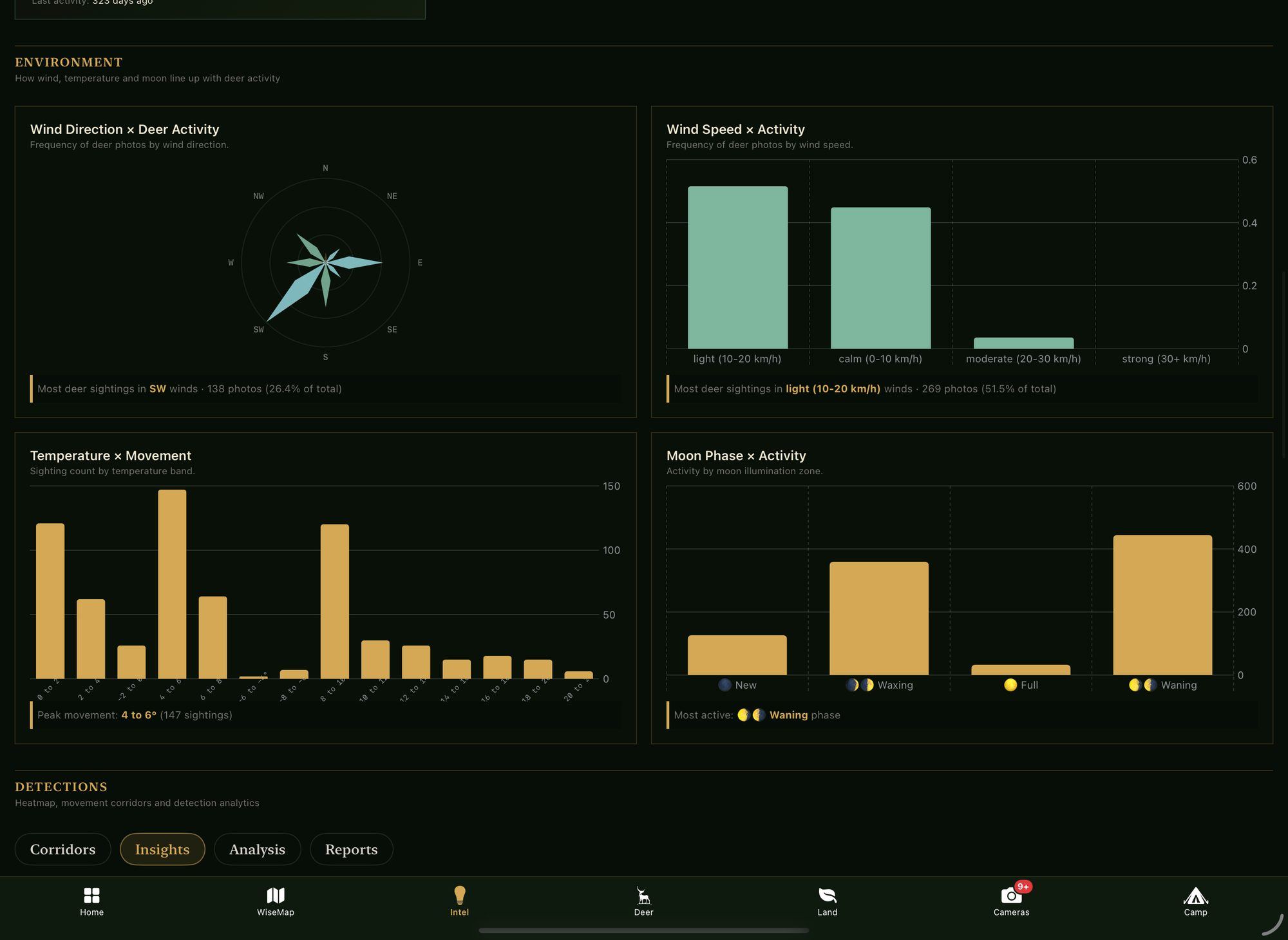
Task: Click the Full moon icon label
Action: click(1021, 685)
